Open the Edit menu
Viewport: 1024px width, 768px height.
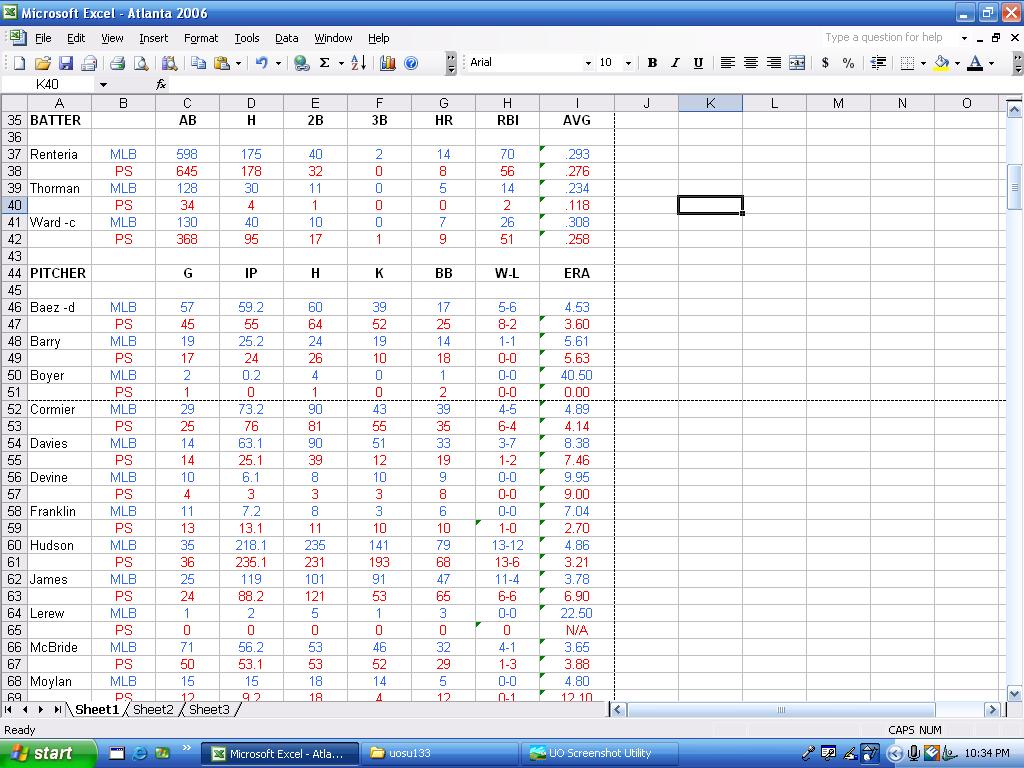point(76,38)
